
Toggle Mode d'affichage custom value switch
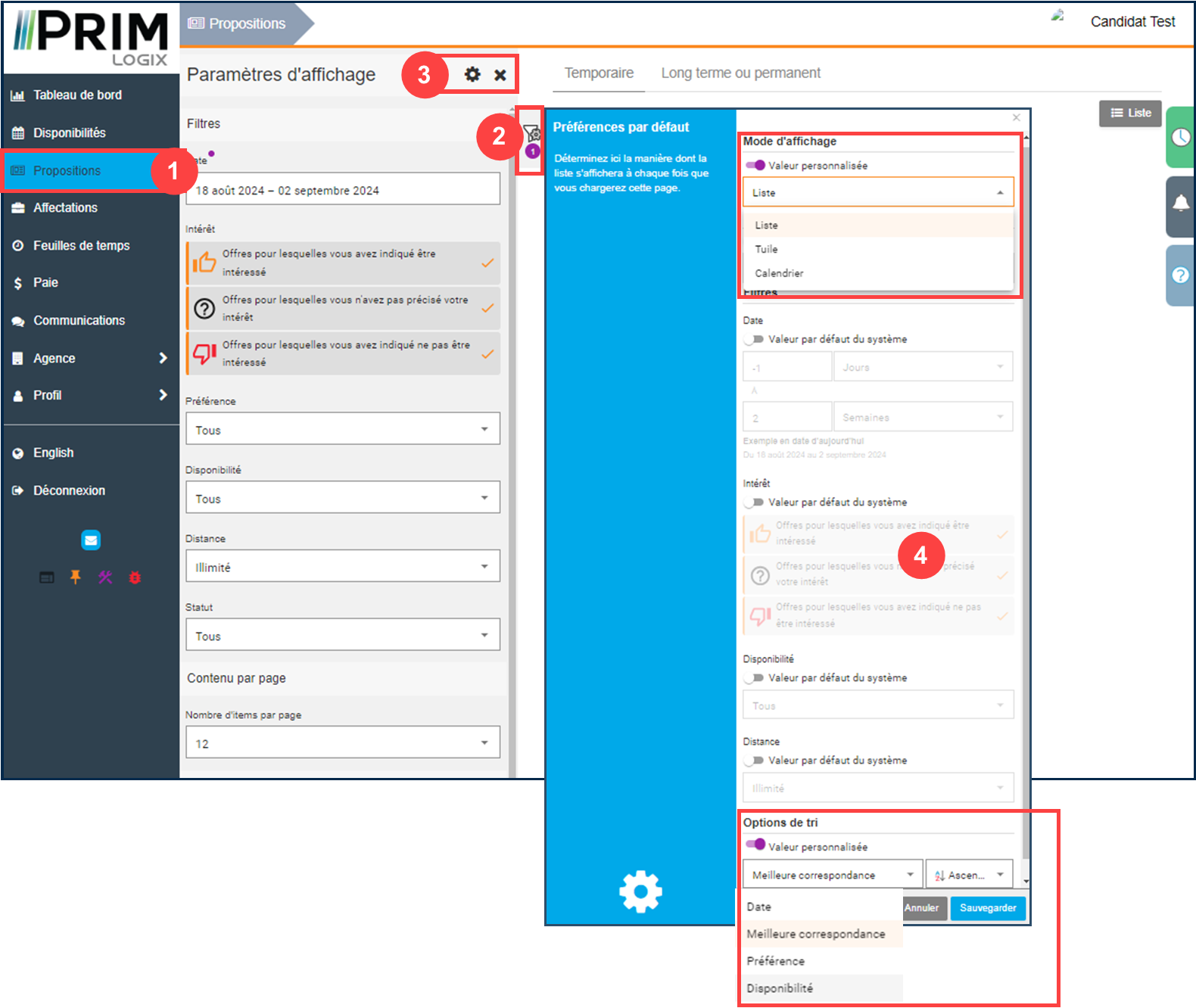[755, 165]
